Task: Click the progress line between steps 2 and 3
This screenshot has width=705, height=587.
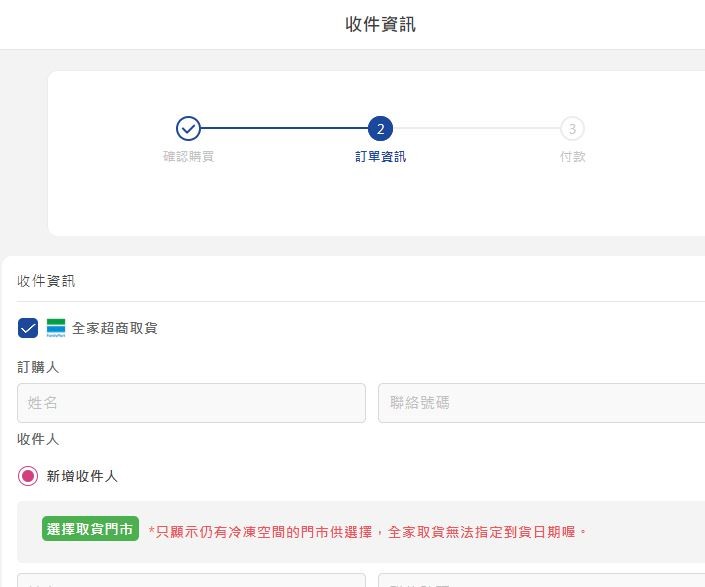Action: (477, 128)
